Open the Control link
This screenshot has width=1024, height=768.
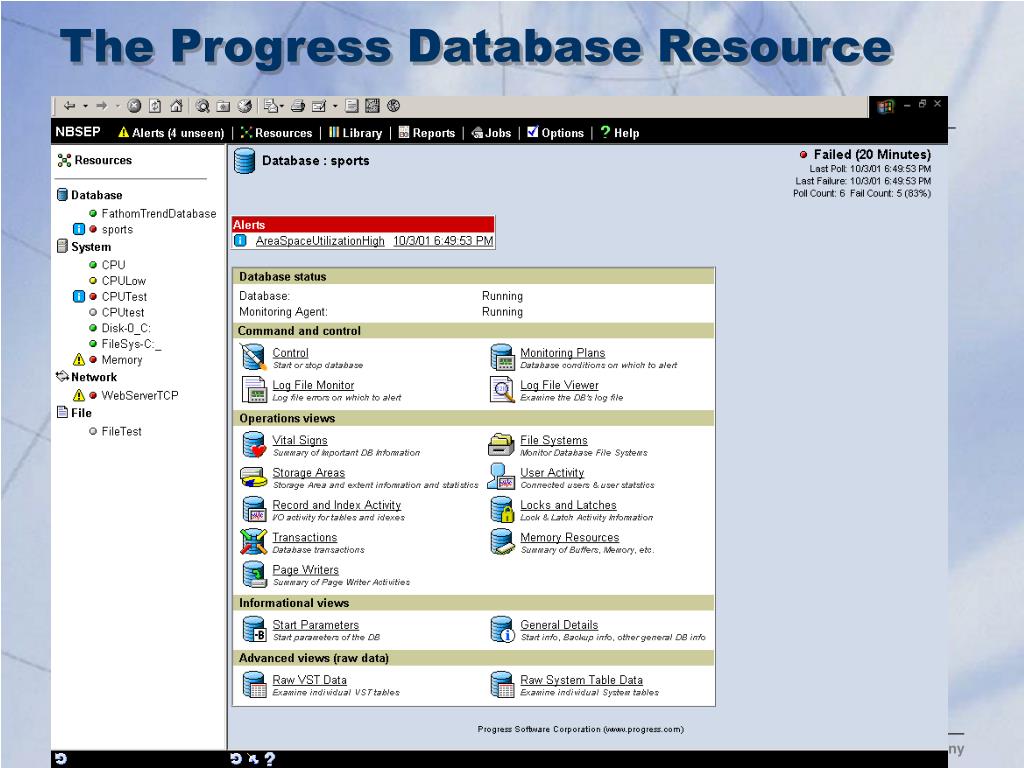click(x=290, y=353)
